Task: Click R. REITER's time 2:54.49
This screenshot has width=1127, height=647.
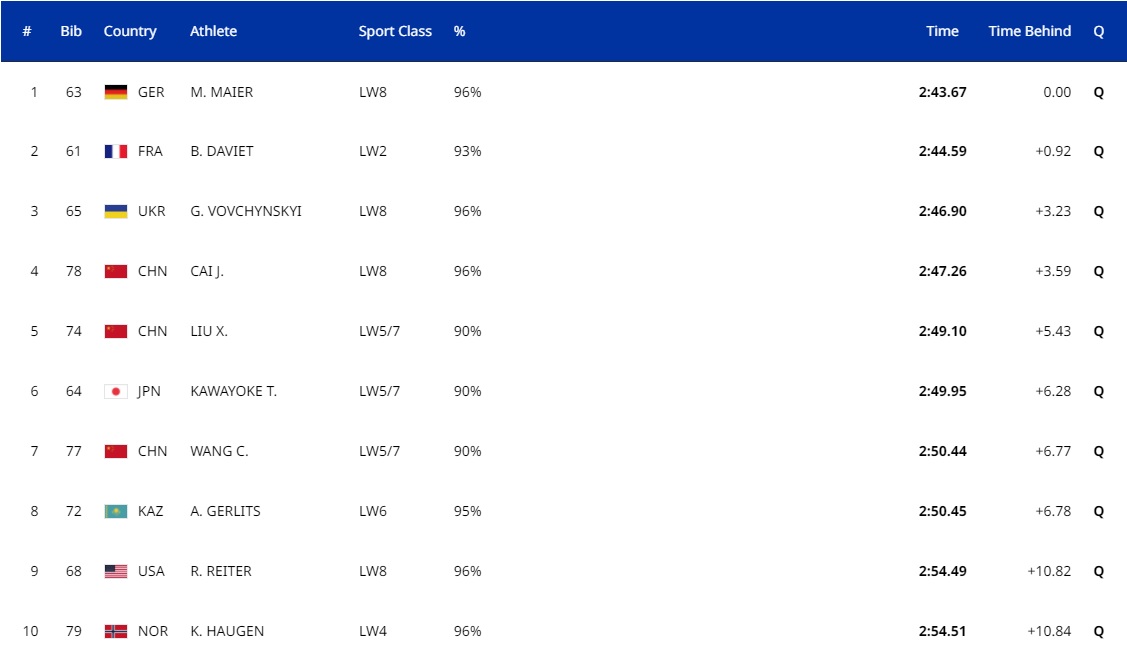Action: 942,572
